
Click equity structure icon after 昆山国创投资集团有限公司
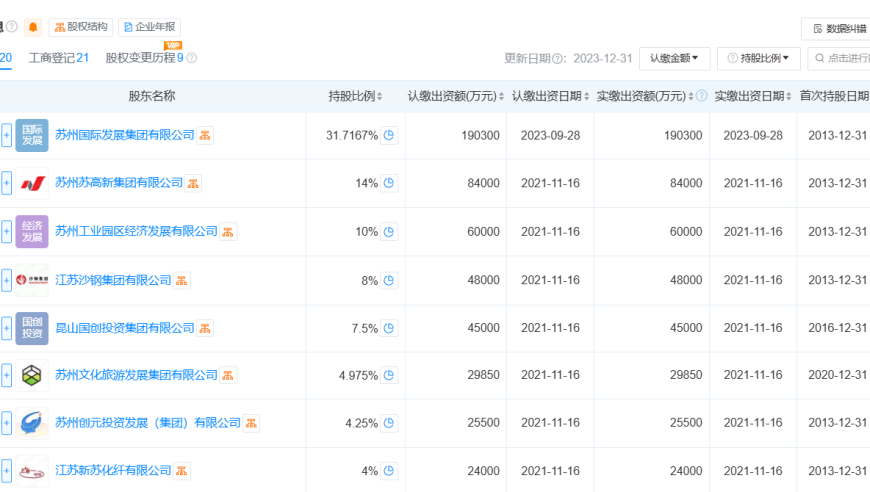pos(205,328)
